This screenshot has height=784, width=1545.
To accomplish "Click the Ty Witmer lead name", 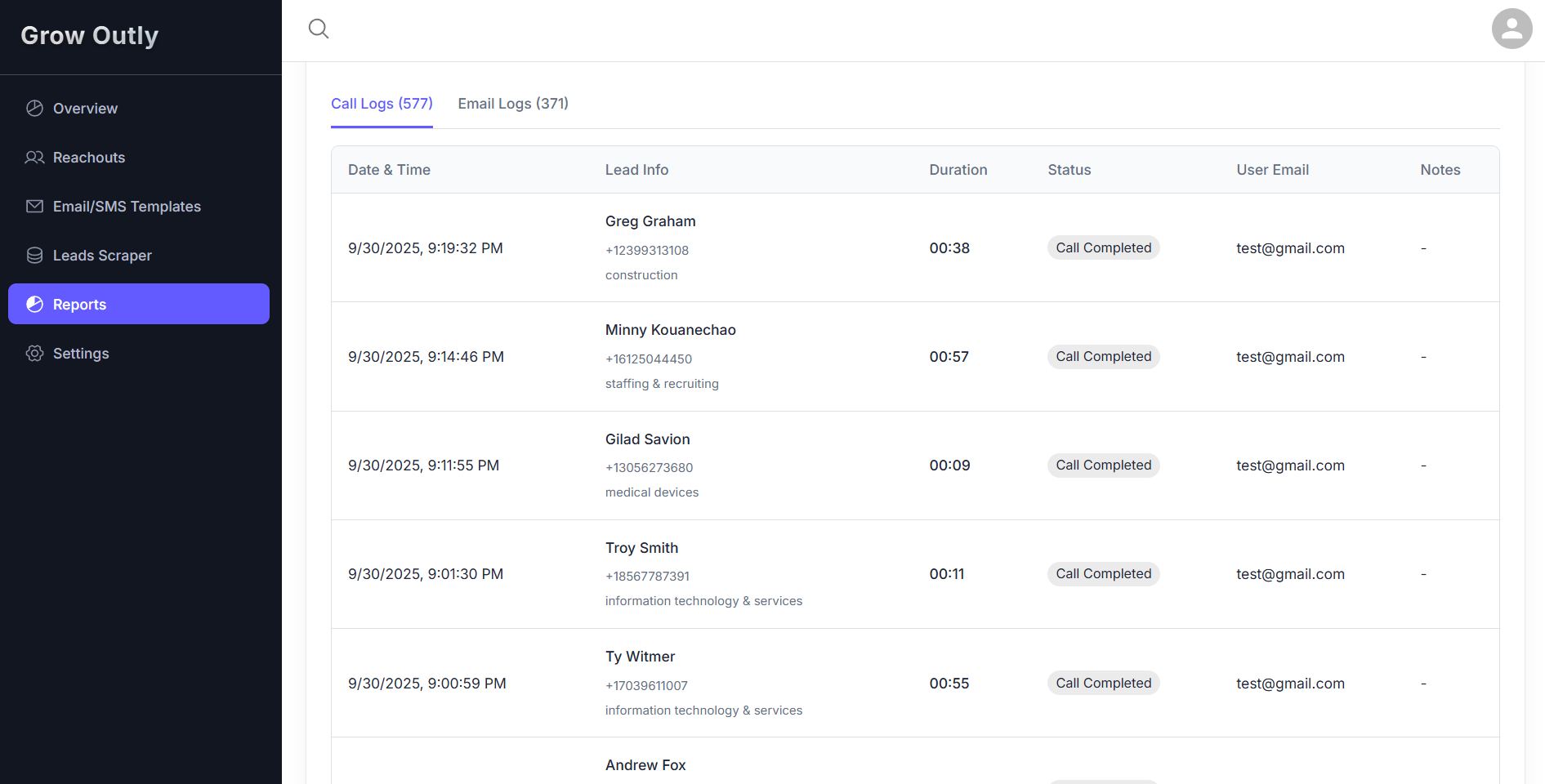I will coord(640,657).
